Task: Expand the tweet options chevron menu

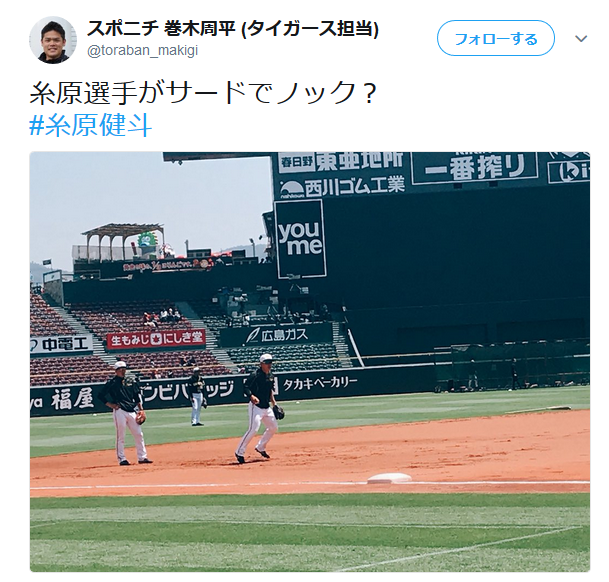Action: click(581, 38)
